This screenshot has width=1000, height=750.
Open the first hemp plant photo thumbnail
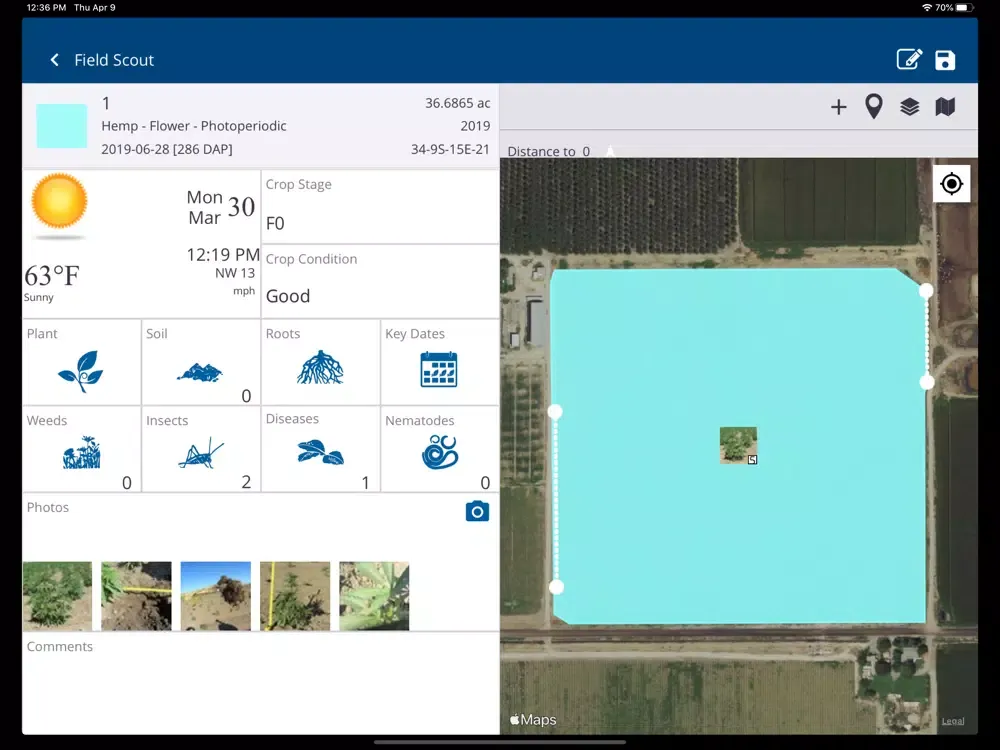coord(57,596)
